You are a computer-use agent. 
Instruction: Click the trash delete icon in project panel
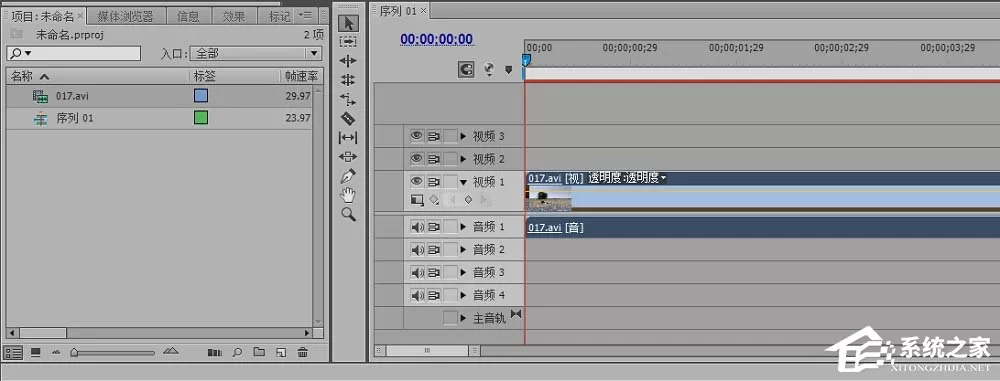(x=304, y=352)
